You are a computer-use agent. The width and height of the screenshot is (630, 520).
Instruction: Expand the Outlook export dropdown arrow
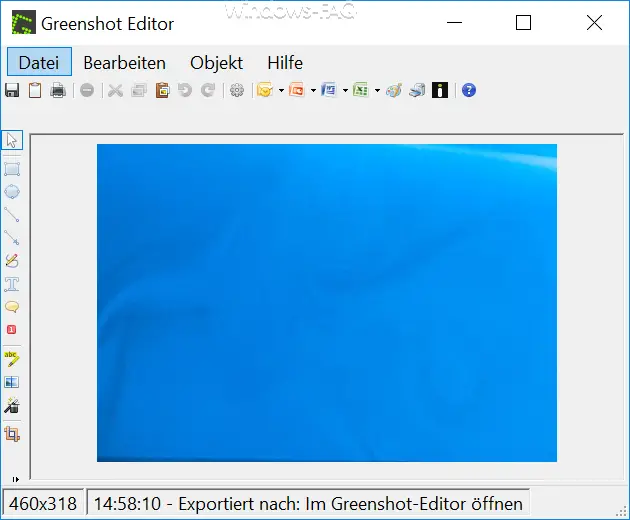coord(281,90)
